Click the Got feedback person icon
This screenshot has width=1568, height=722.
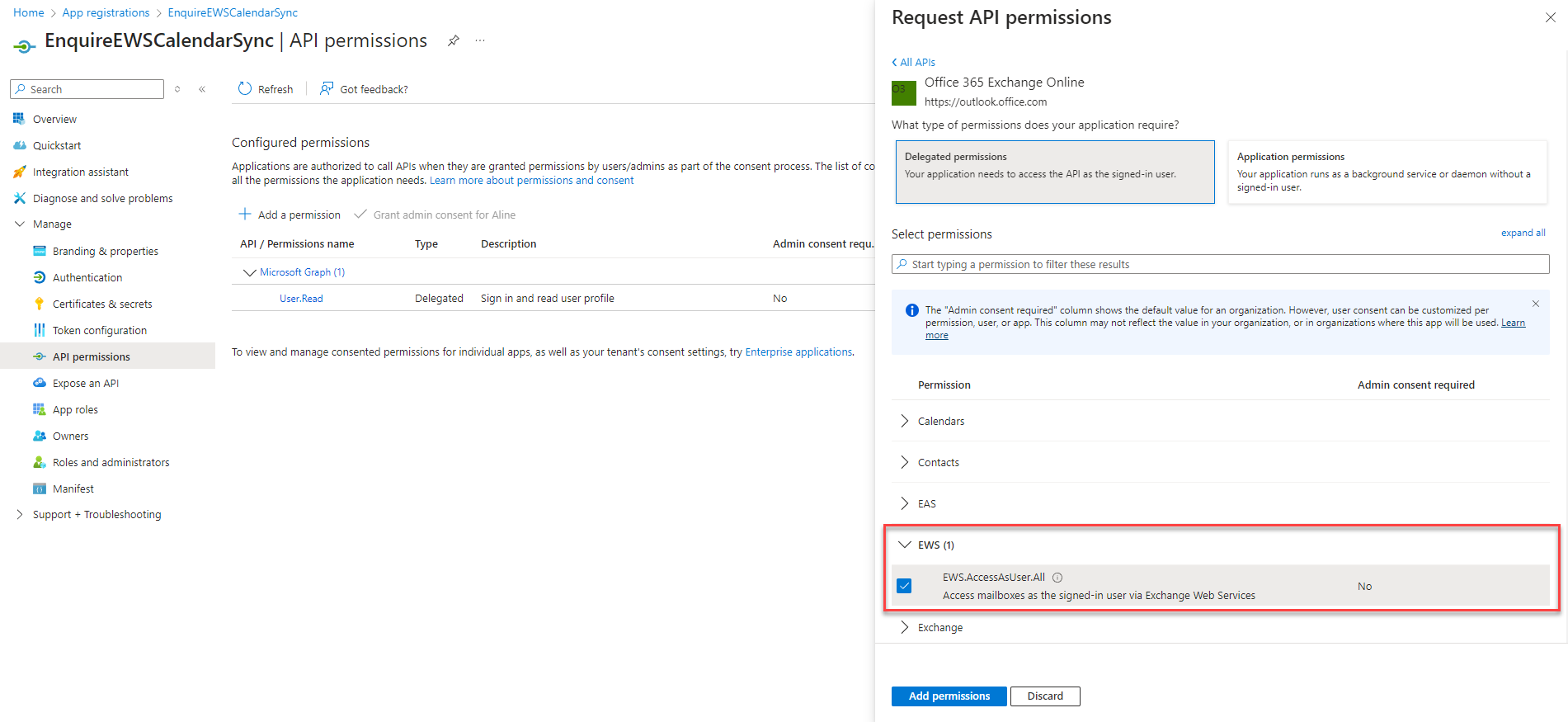(327, 88)
